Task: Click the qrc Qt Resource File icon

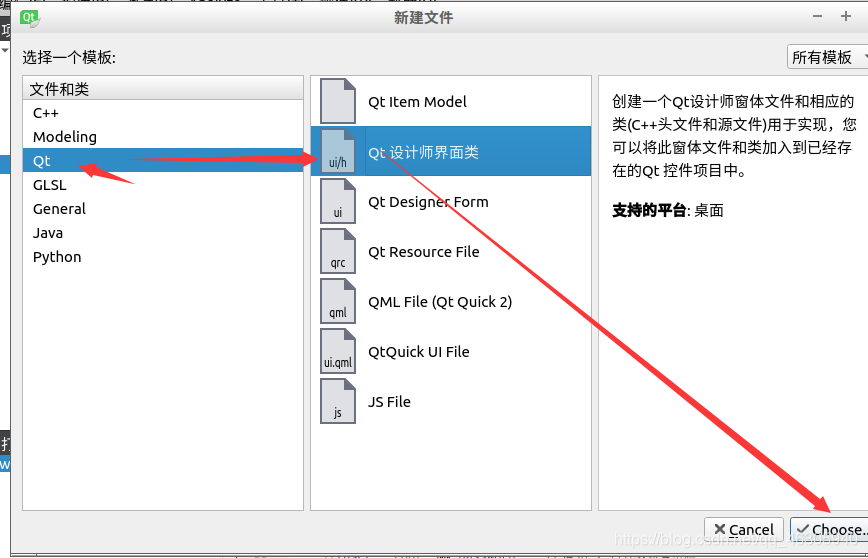Action: 338,251
